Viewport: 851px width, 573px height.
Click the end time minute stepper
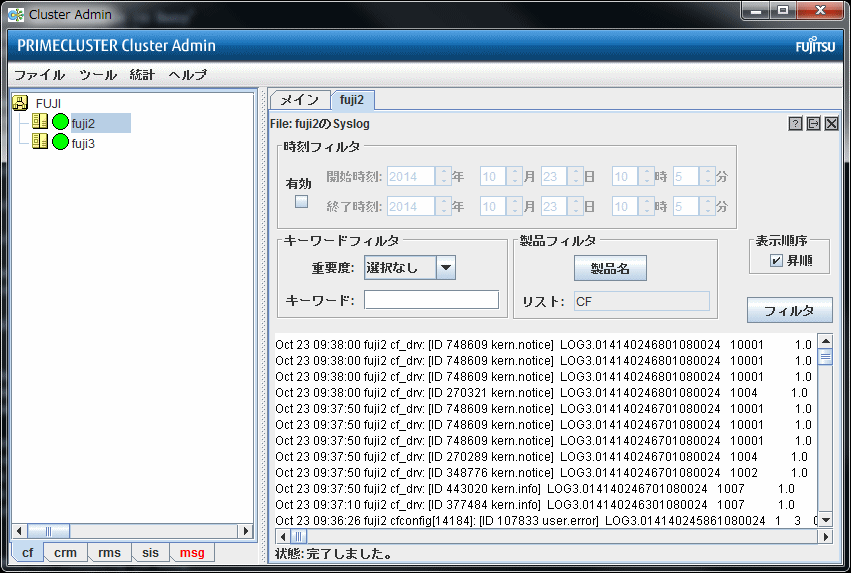pyautogui.click(x=707, y=206)
